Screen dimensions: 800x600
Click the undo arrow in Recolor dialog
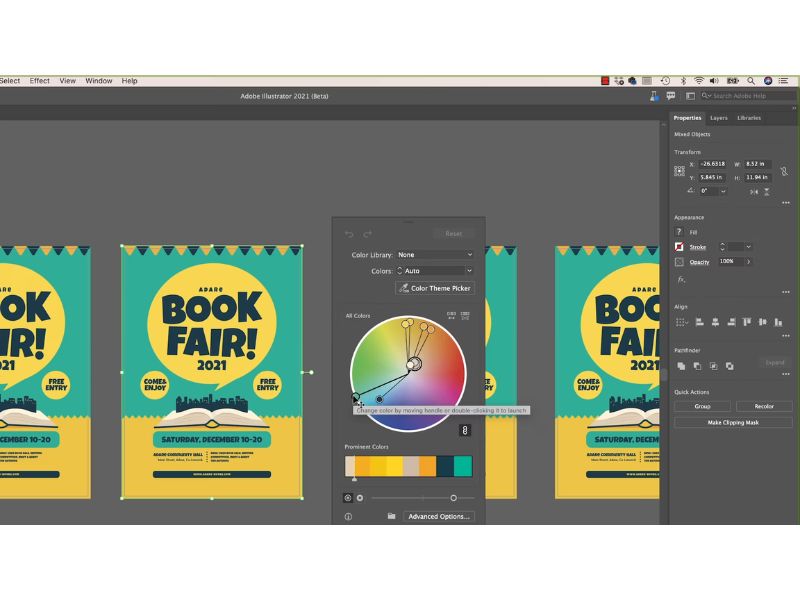click(x=349, y=234)
